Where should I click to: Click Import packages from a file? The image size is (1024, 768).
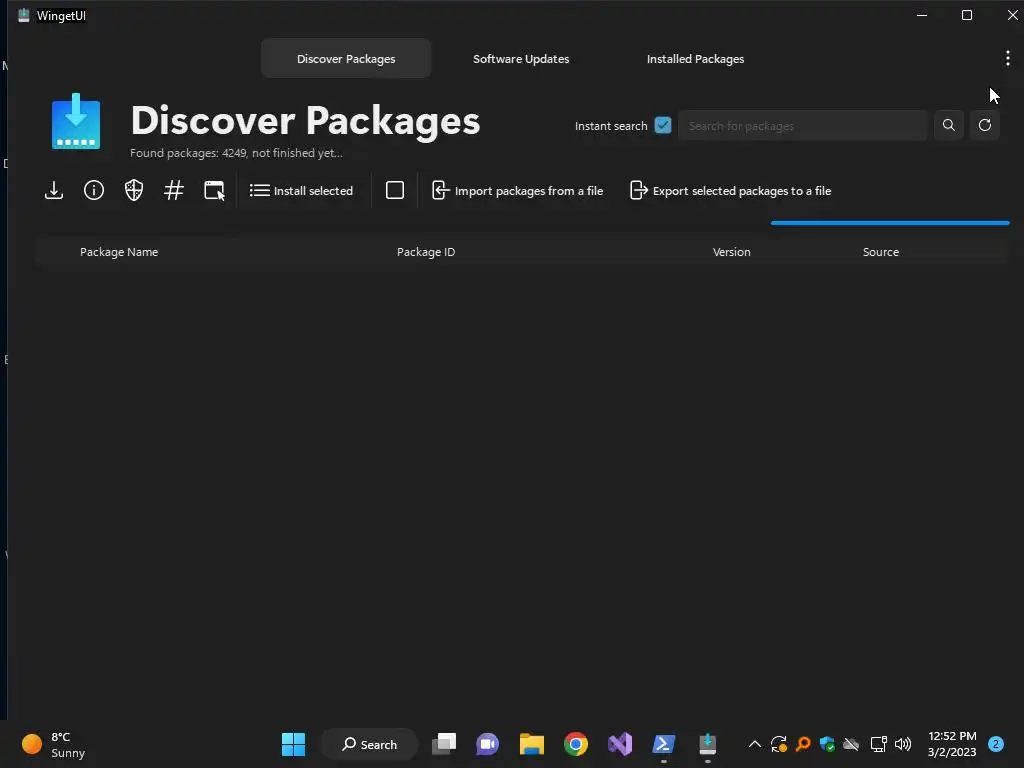coord(517,191)
